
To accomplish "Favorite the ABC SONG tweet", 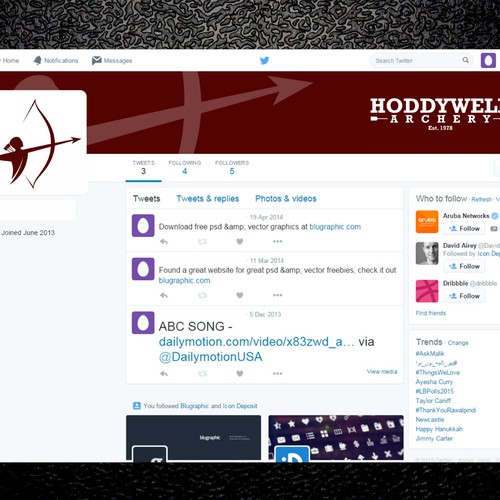I will coord(240,373).
